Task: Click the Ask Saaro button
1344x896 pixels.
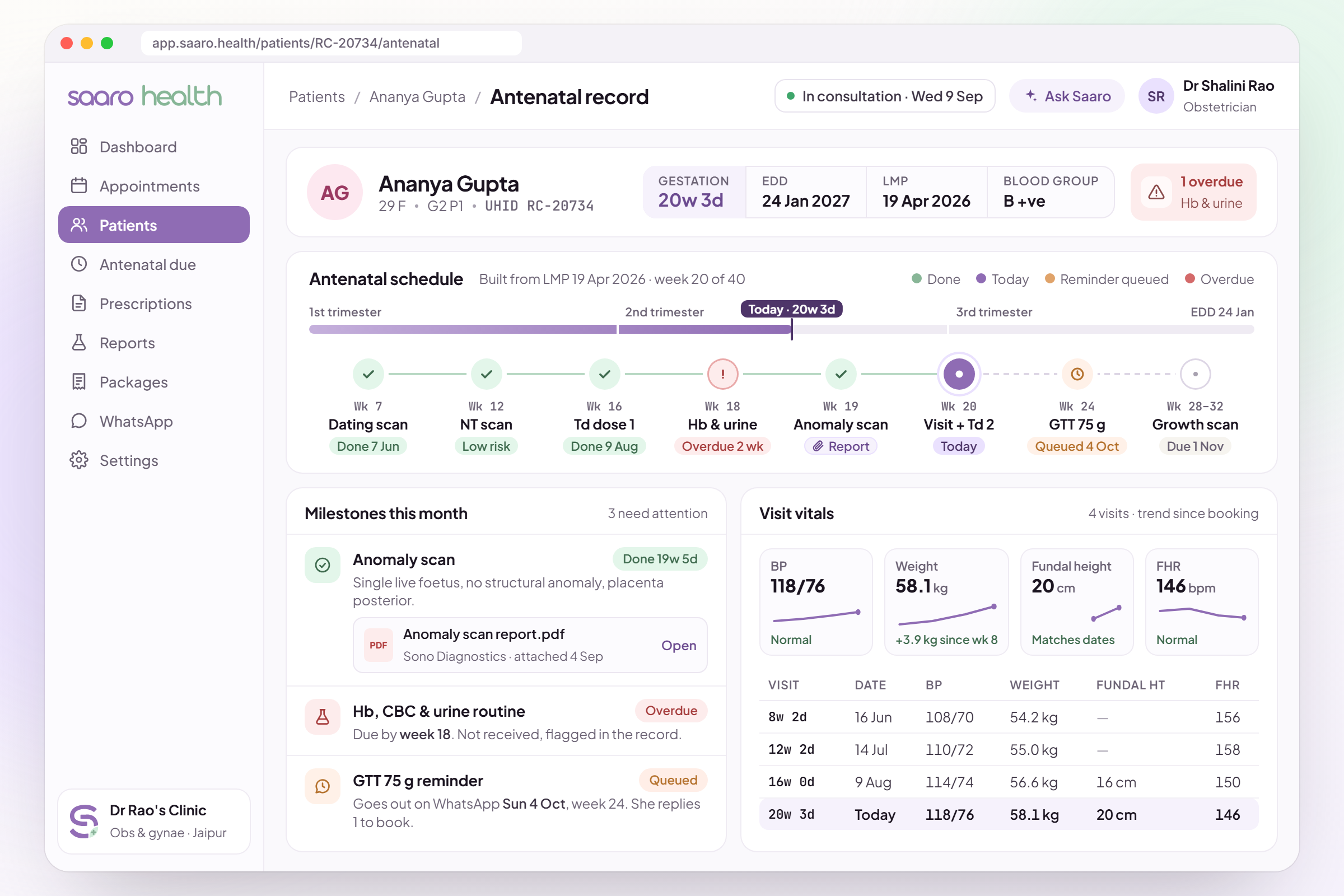Action: [x=1067, y=96]
